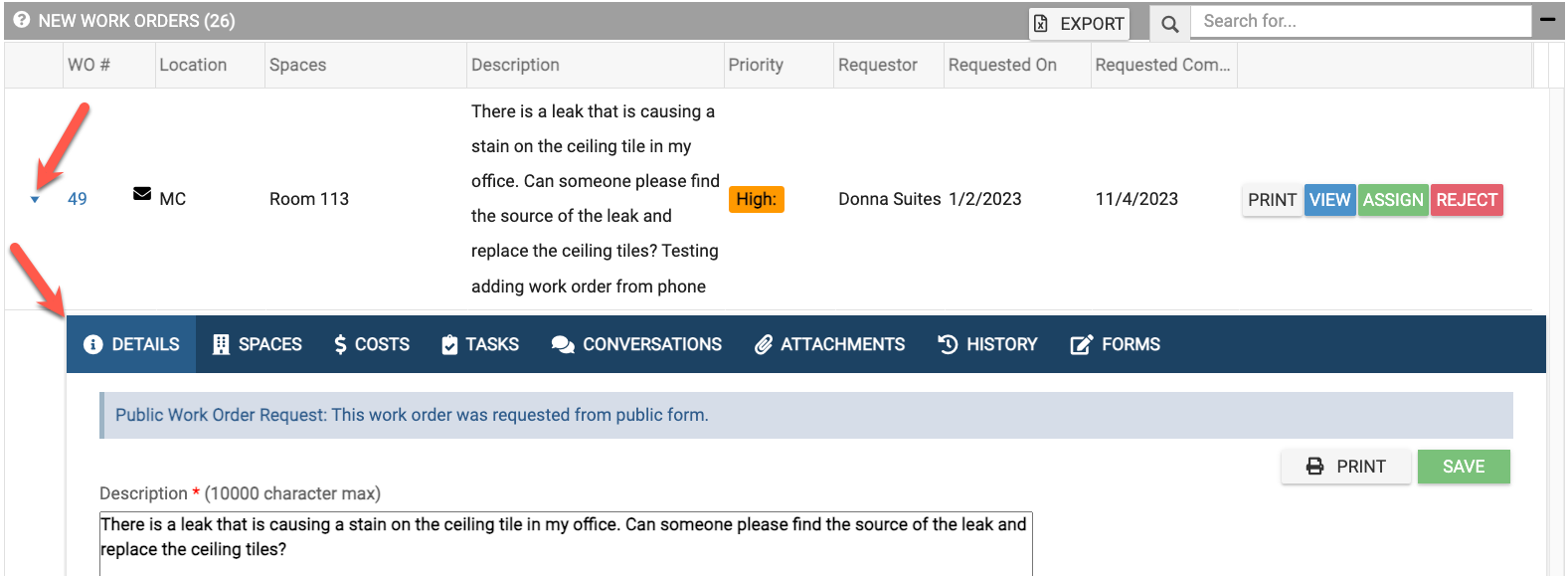Click the envelope icon beside MC
The height and width of the screenshot is (576, 1568).
click(142, 194)
